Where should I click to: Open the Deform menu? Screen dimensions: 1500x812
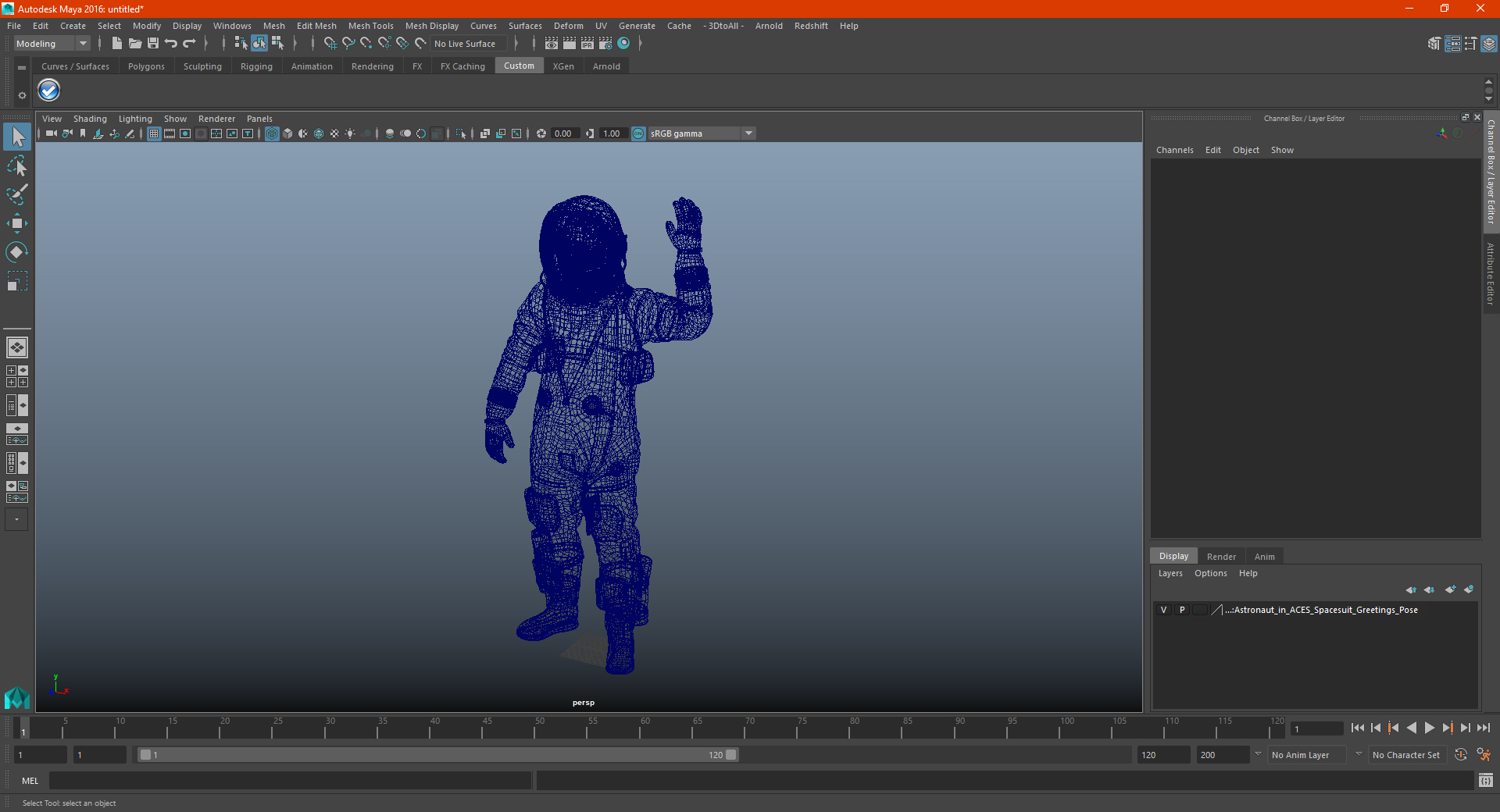(x=568, y=26)
